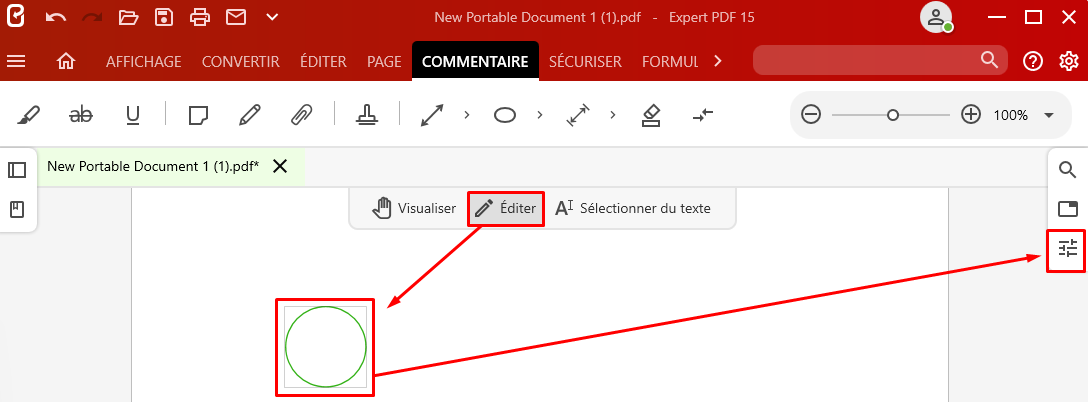Open the hamburger main menu
This screenshot has width=1088, height=402.
[x=16, y=62]
